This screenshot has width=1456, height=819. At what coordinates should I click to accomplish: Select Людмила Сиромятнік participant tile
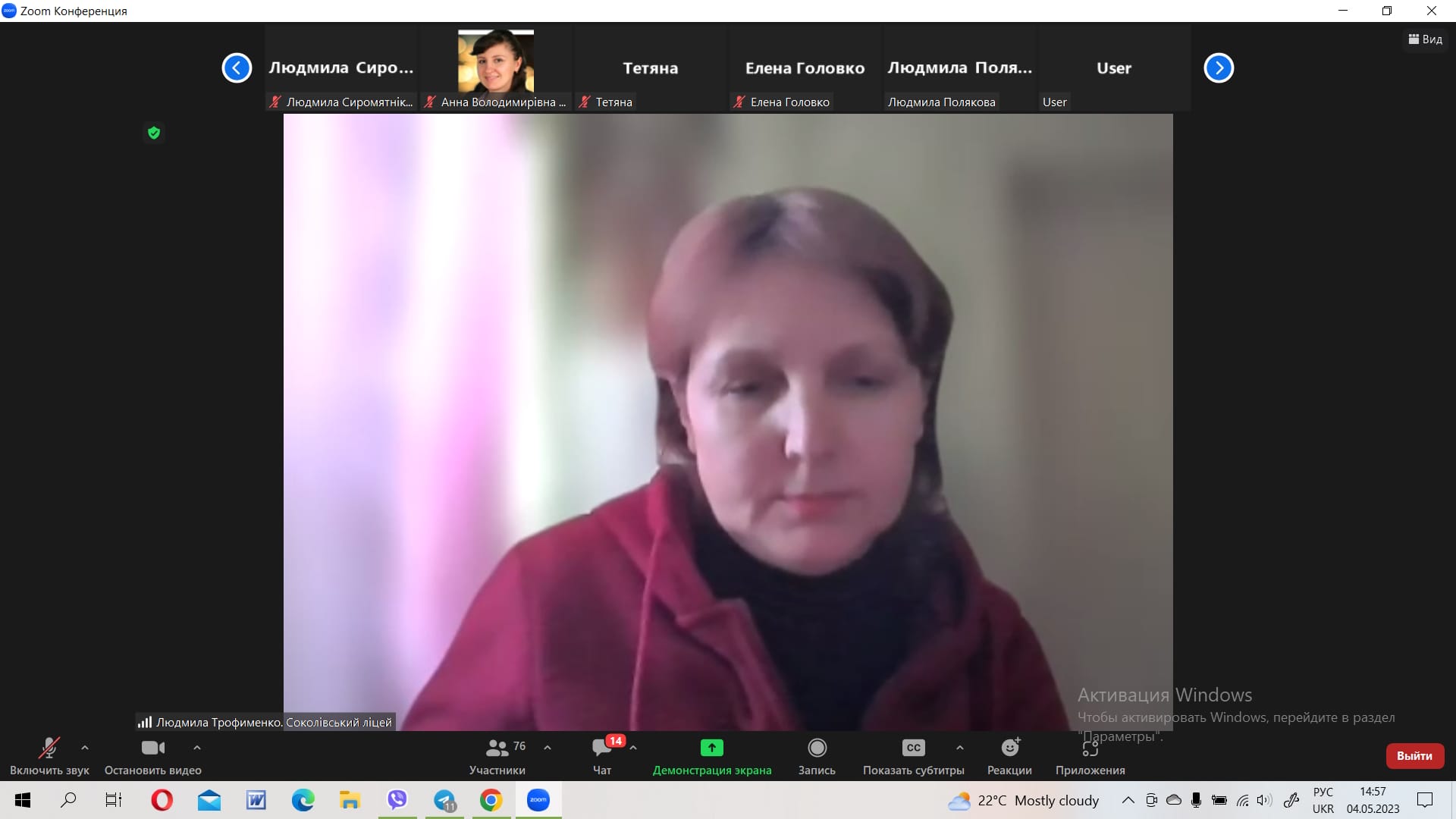(x=341, y=68)
